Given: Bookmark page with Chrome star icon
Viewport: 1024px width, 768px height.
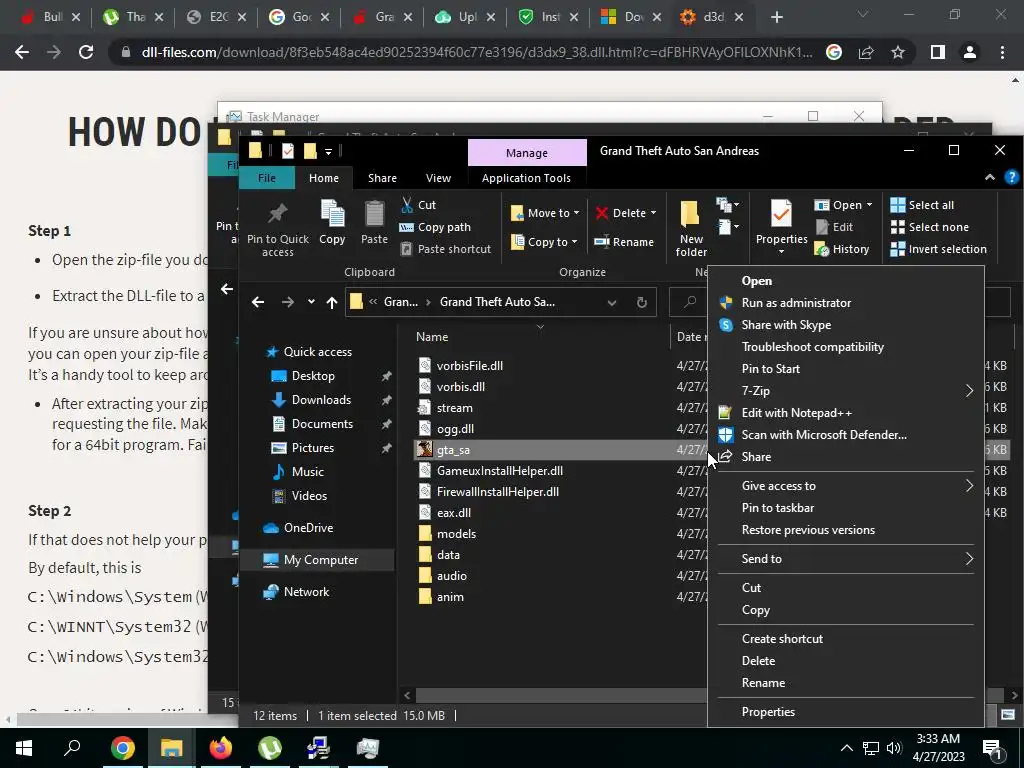Looking at the screenshot, I should tap(898, 52).
